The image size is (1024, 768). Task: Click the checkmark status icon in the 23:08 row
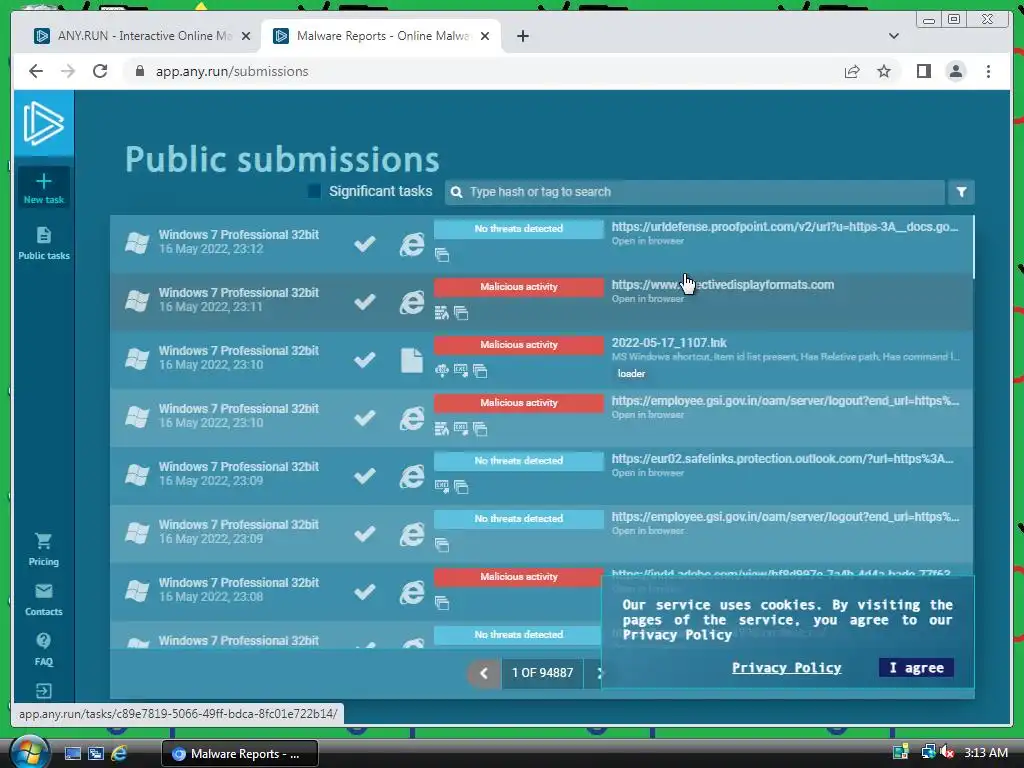tap(364, 592)
